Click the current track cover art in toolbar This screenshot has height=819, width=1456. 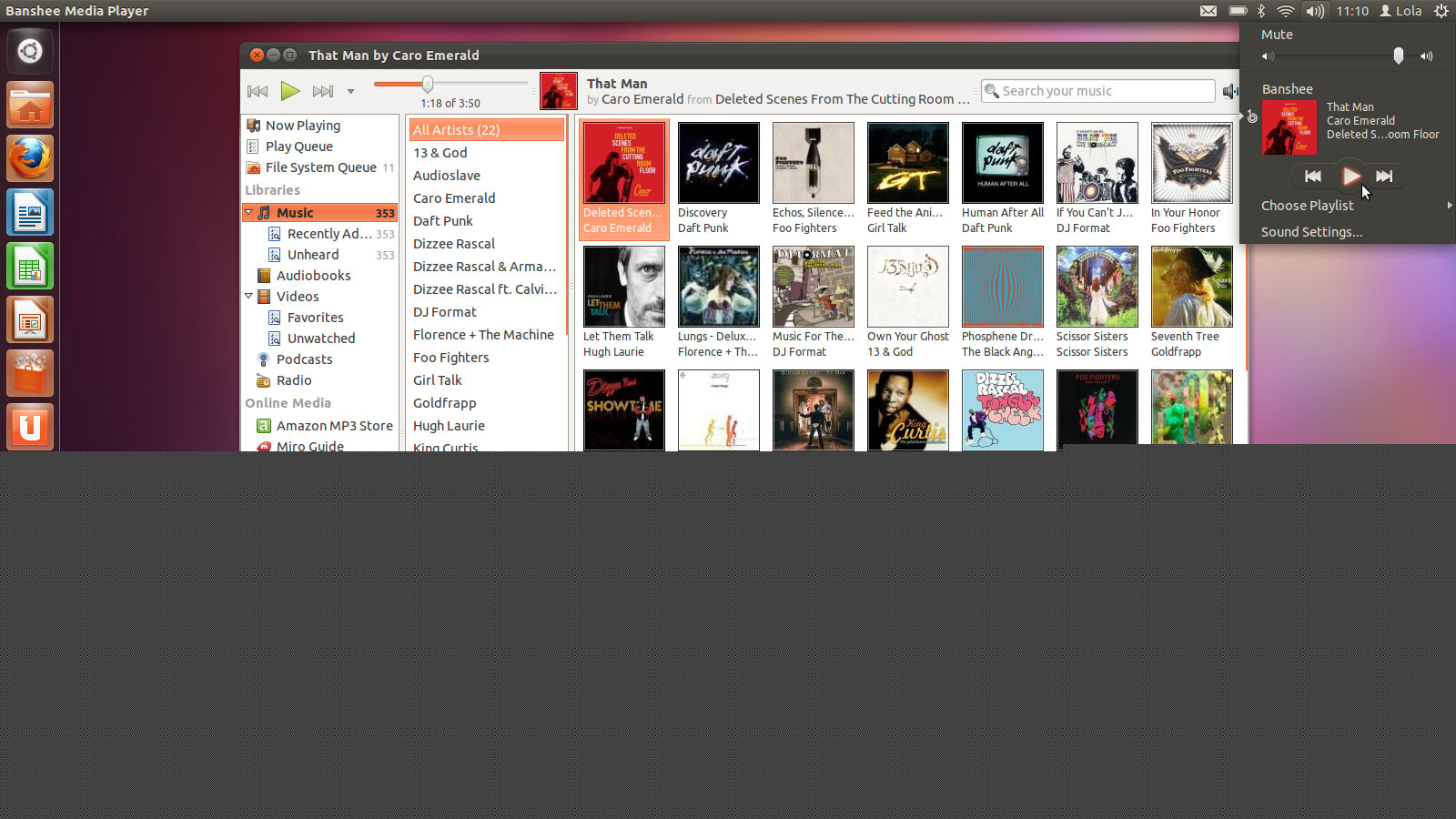click(x=559, y=91)
